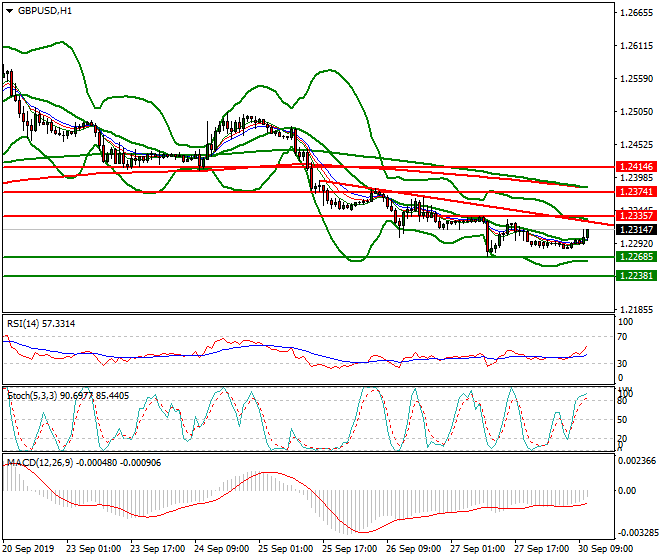Viewport: 660px width, 560px height.
Task: Click the 80 level on Stochastic scale
Action: click(x=626, y=402)
